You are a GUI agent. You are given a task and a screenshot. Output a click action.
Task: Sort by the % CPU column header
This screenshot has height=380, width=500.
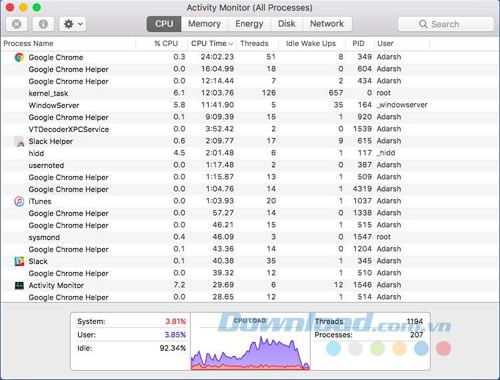click(x=166, y=44)
